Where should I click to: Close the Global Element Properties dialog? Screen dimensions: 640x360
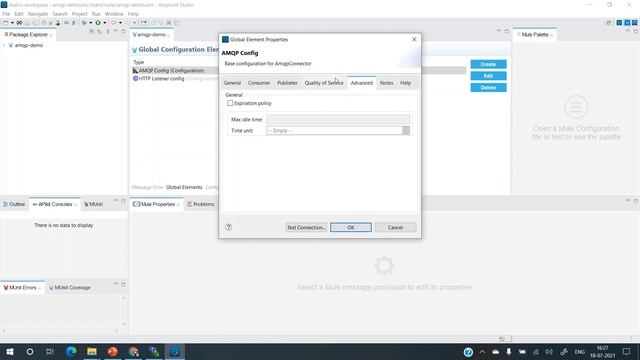tap(414, 39)
